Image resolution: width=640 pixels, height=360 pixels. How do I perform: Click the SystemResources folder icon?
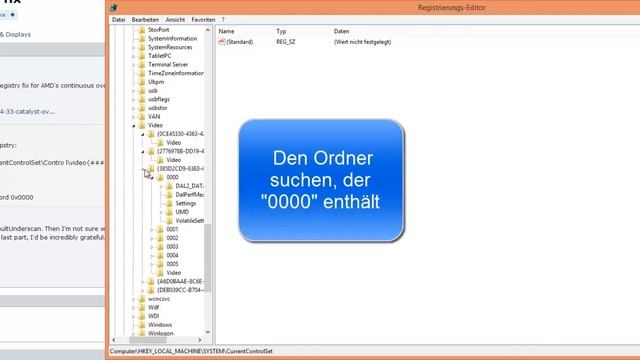coord(142,47)
